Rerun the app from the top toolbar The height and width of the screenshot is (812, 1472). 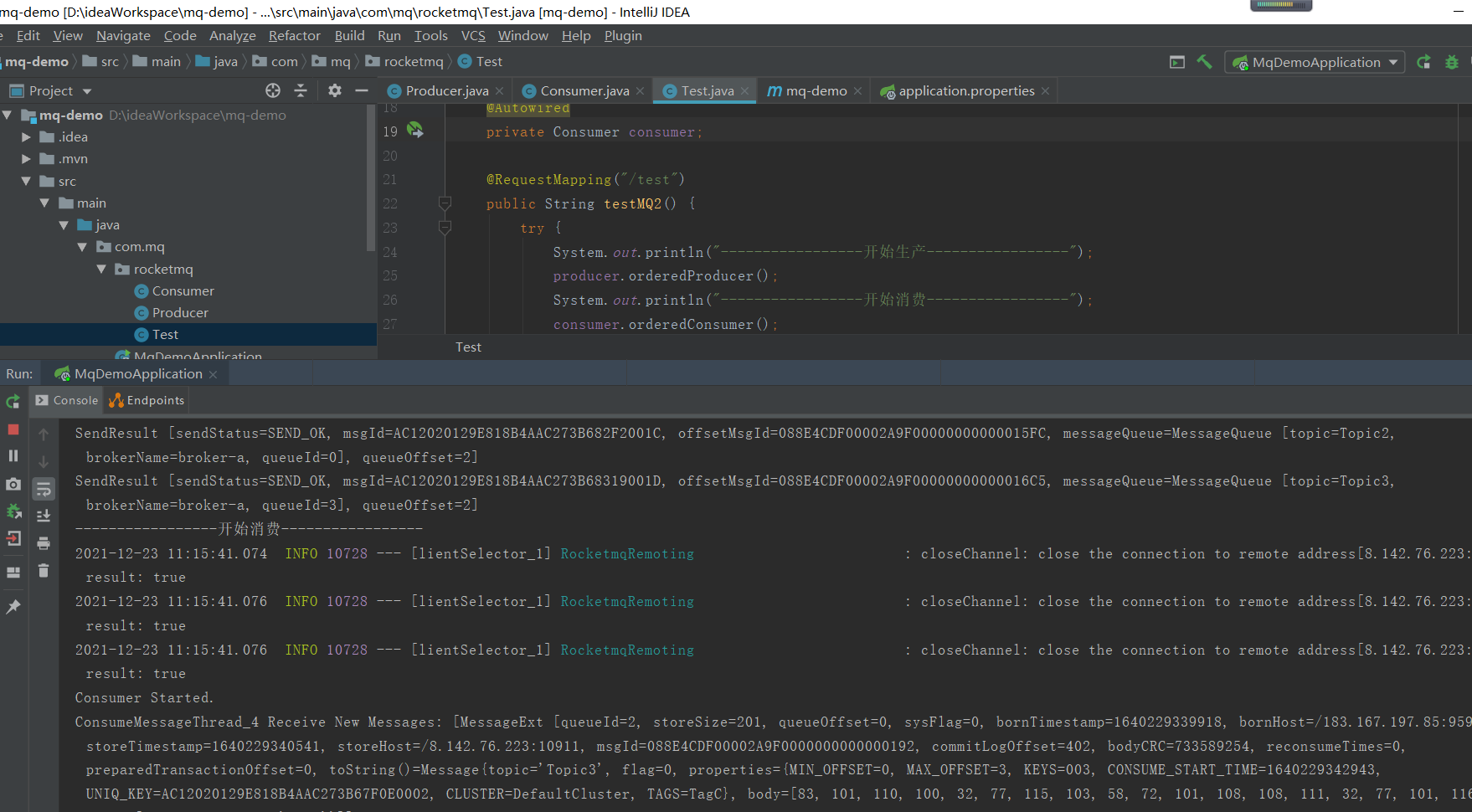click(1423, 62)
